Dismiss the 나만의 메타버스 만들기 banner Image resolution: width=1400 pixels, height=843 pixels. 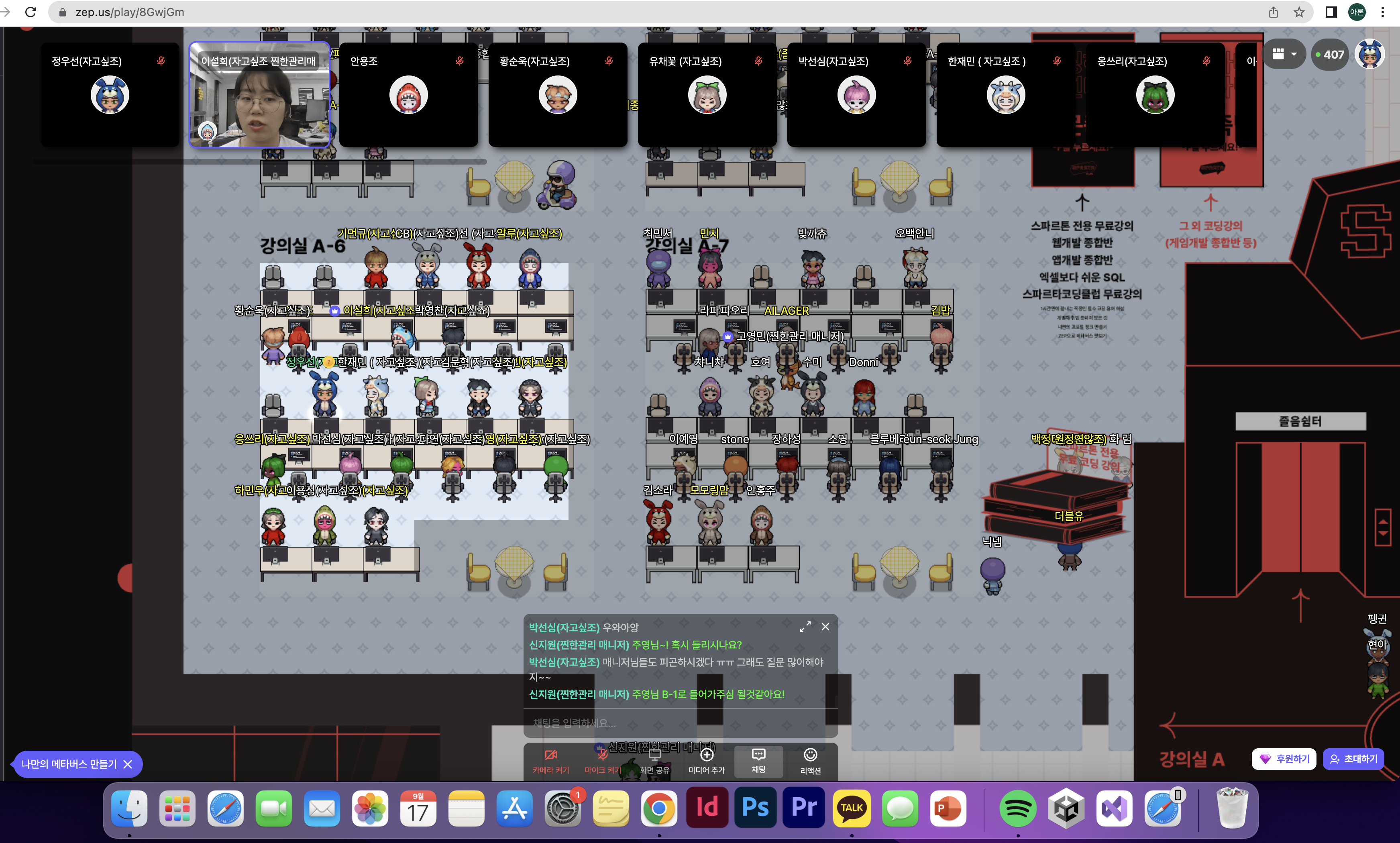pos(128,764)
